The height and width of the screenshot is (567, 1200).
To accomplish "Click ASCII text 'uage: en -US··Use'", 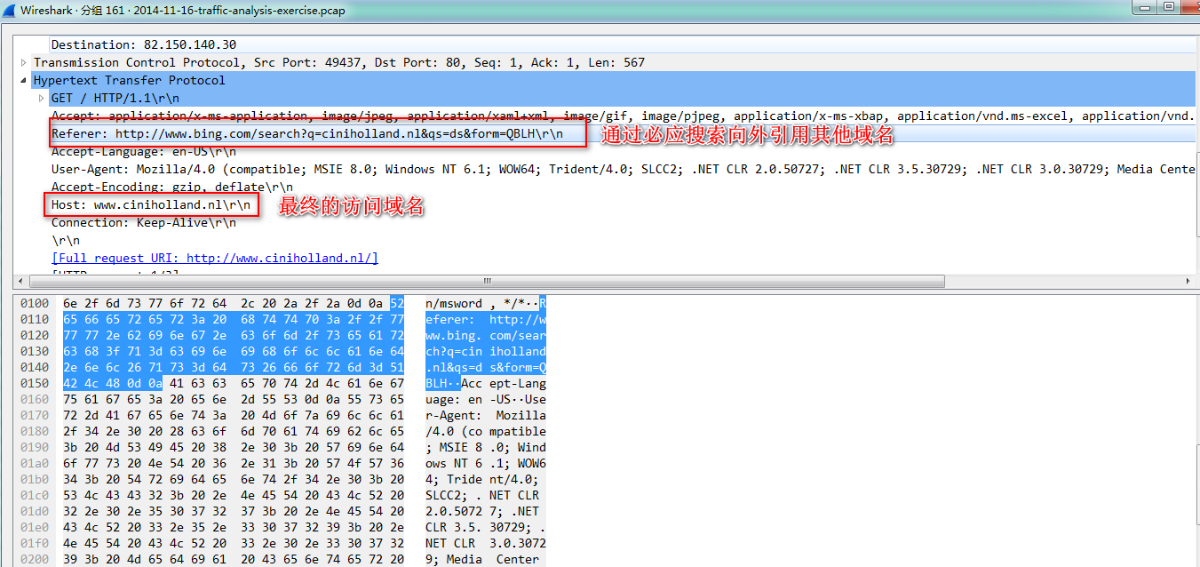I will (485, 399).
